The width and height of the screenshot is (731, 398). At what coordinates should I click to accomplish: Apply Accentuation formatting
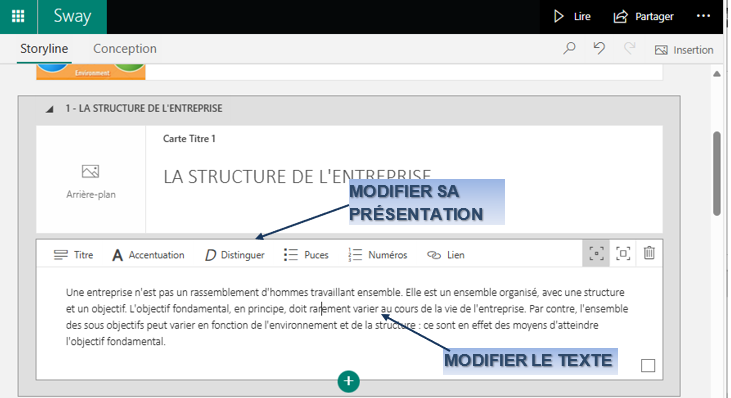[148, 255]
